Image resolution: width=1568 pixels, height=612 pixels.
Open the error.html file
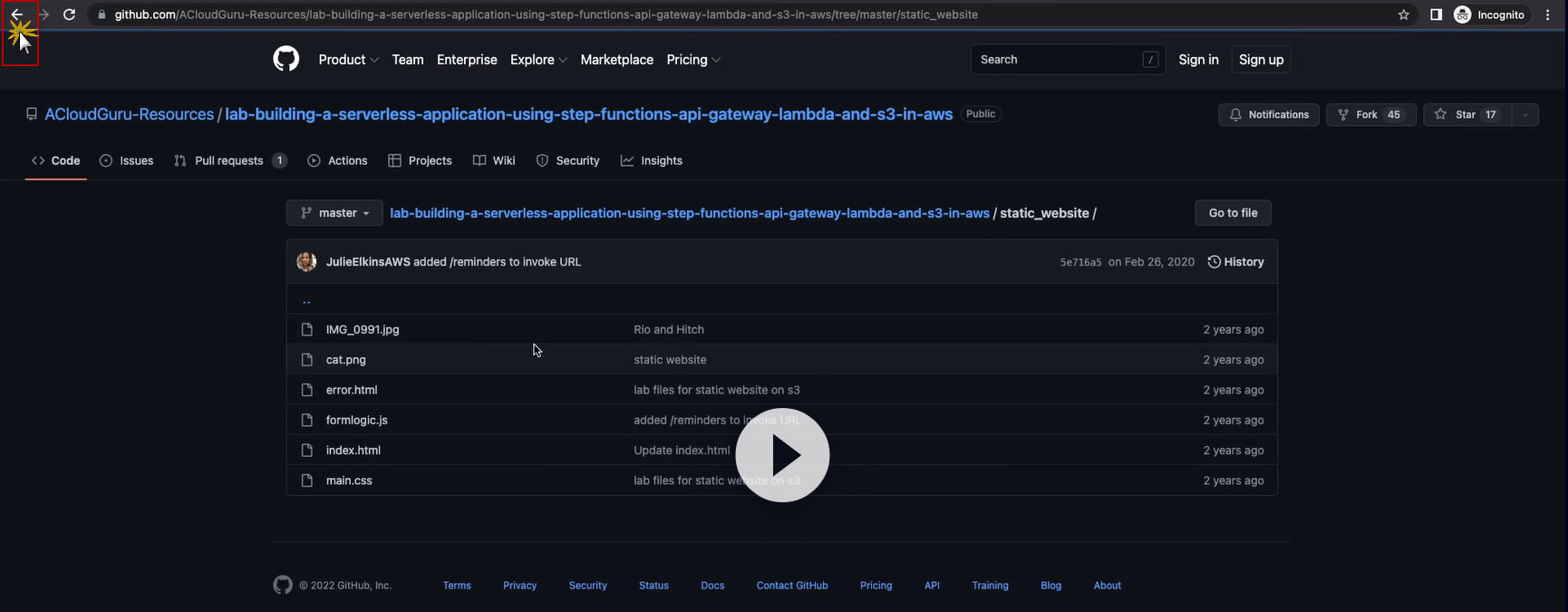pos(352,390)
